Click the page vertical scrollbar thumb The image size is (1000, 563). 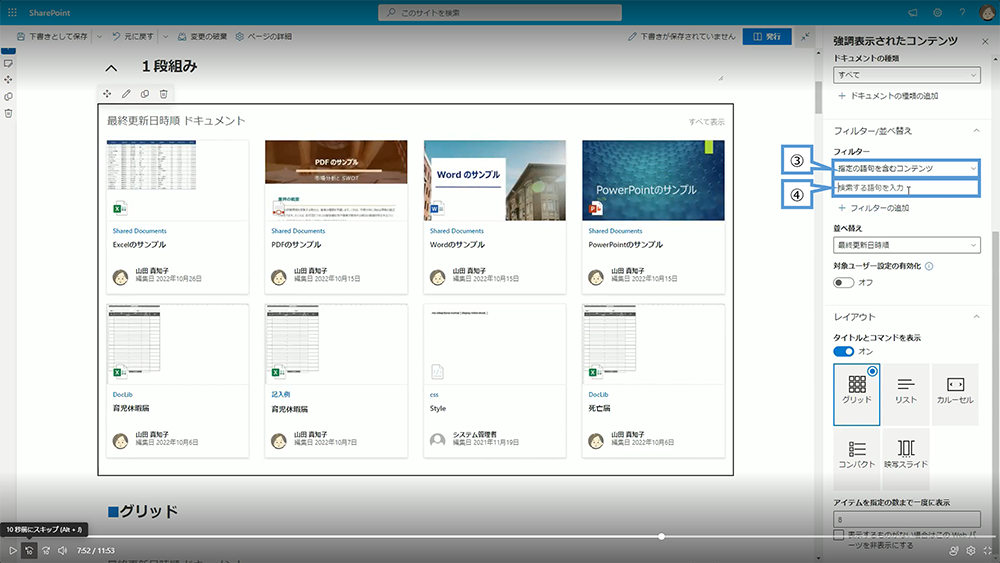coord(818,98)
